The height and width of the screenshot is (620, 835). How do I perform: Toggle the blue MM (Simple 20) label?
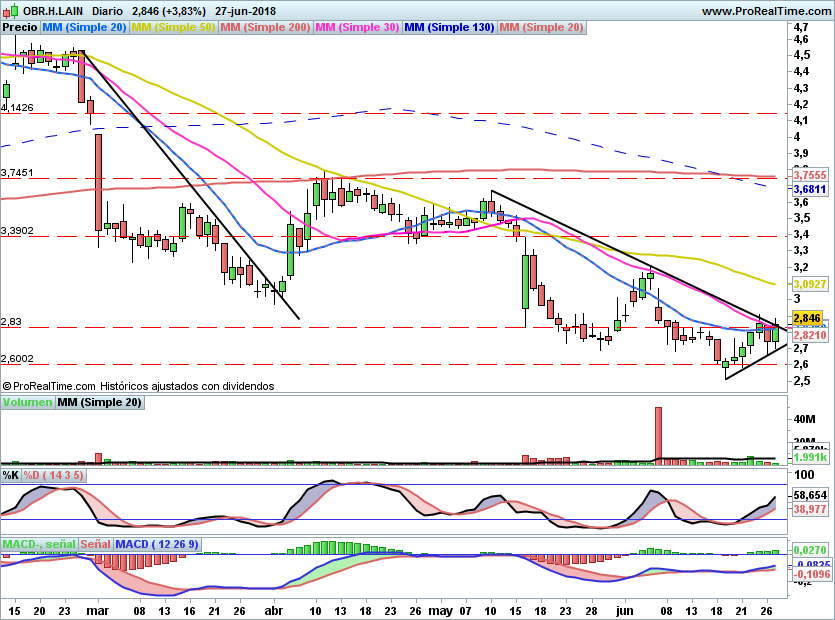(84, 28)
